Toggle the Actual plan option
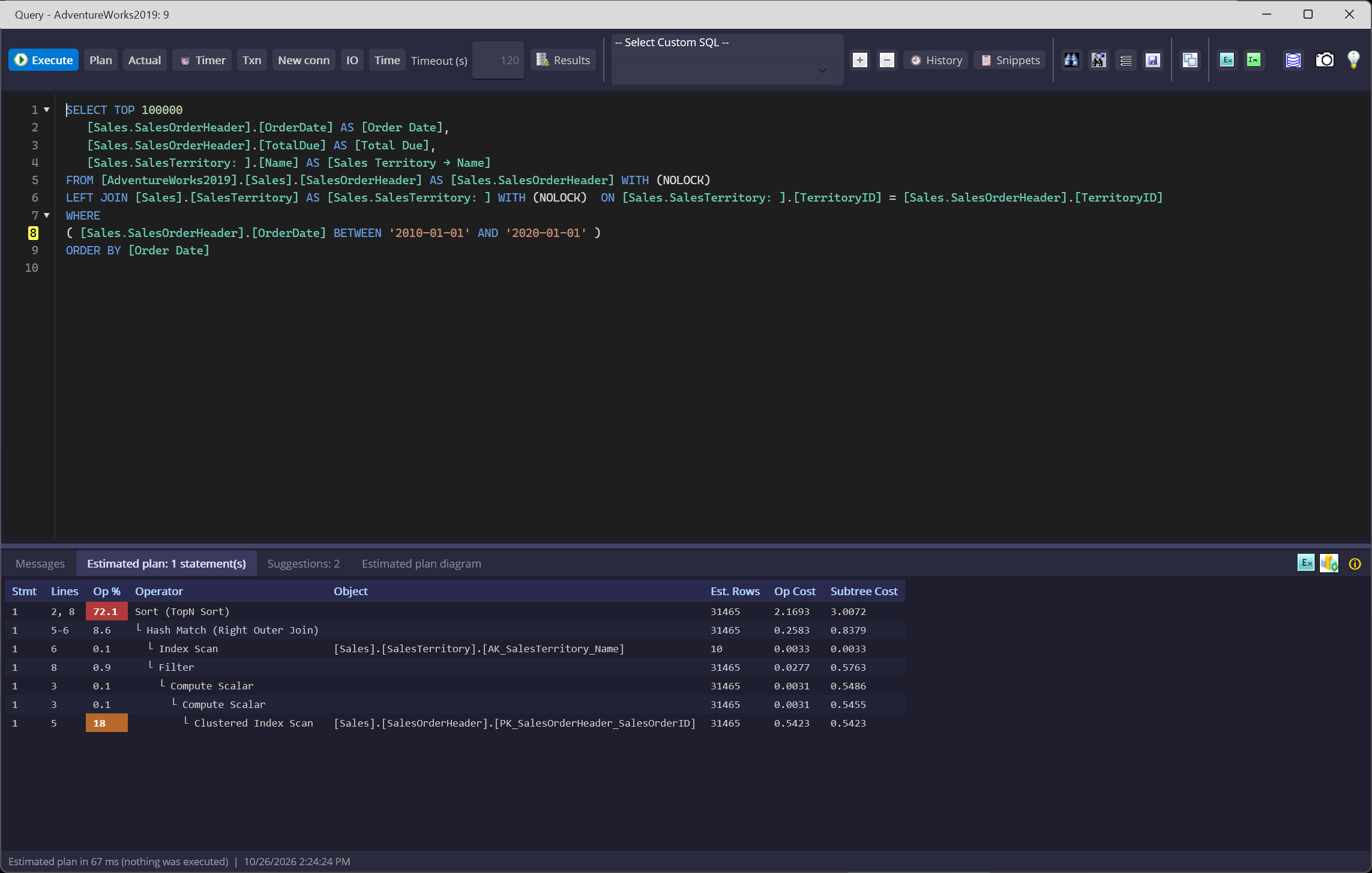Image resolution: width=1372 pixels, height=873 pixels. (145, 60)
